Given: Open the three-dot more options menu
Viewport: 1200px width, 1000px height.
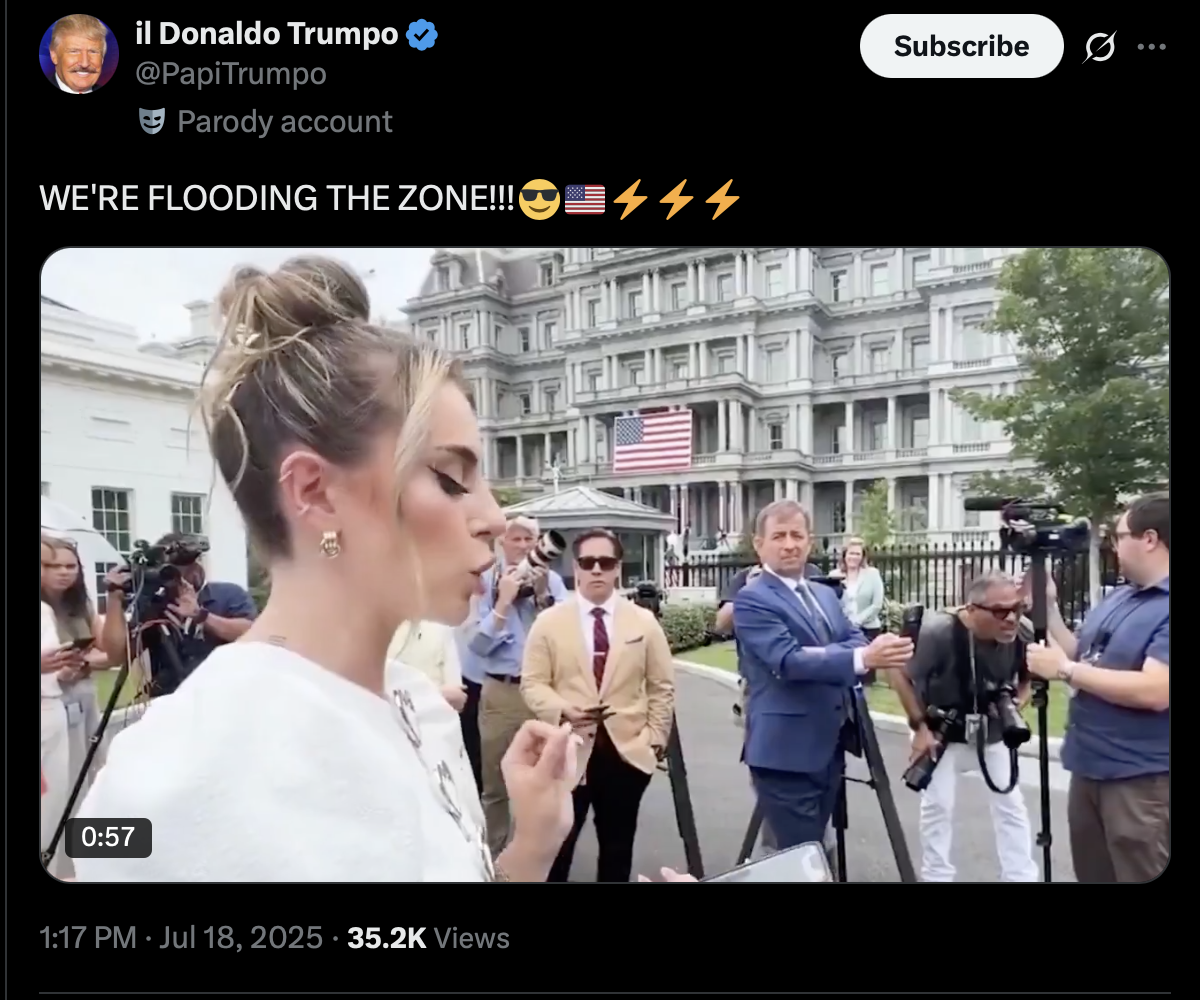Looking at the screenshot, I should (1152, 46).
